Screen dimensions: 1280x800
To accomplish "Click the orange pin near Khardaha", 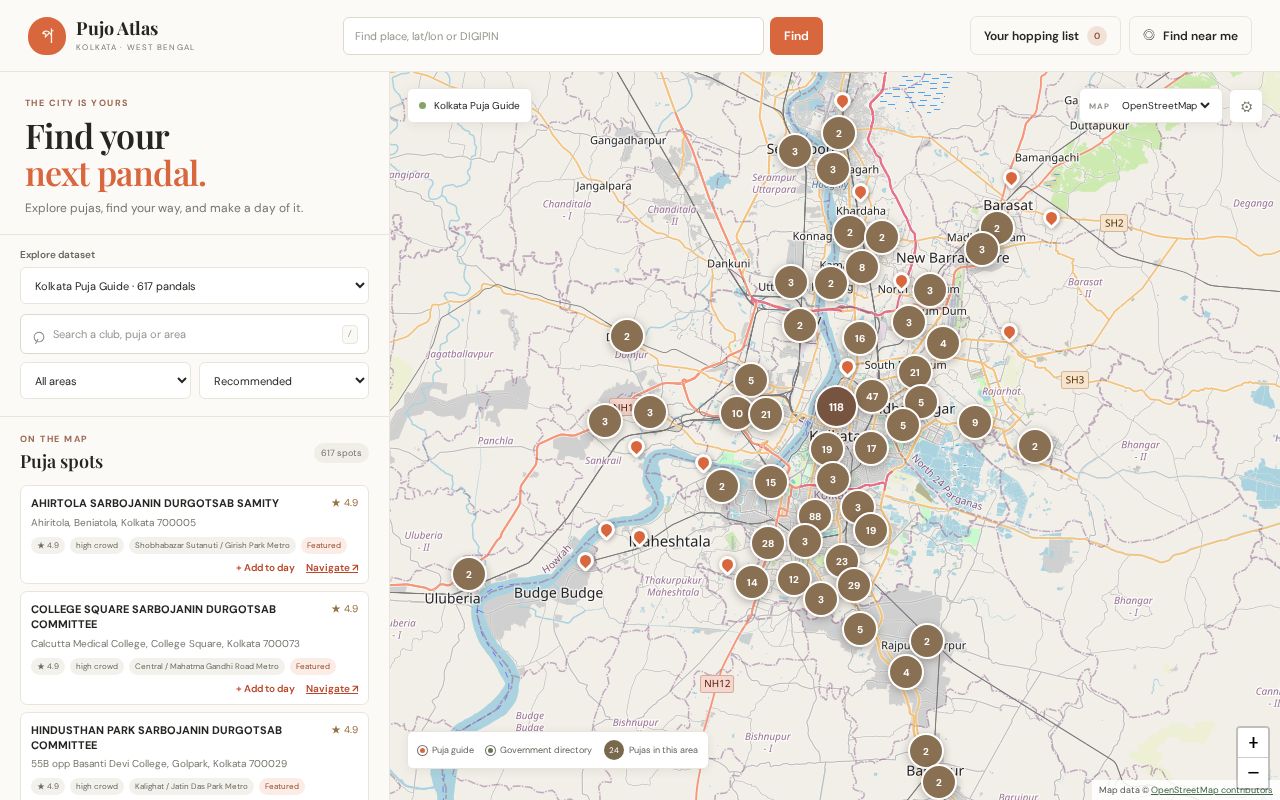I will point(860,192).
